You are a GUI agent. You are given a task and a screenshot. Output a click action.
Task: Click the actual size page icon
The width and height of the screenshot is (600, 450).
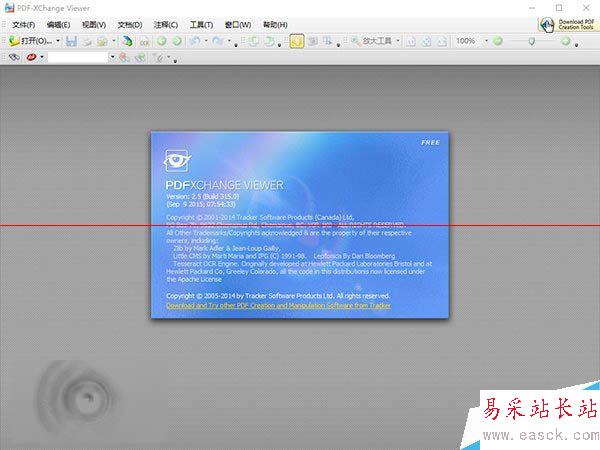click(411, 41)
